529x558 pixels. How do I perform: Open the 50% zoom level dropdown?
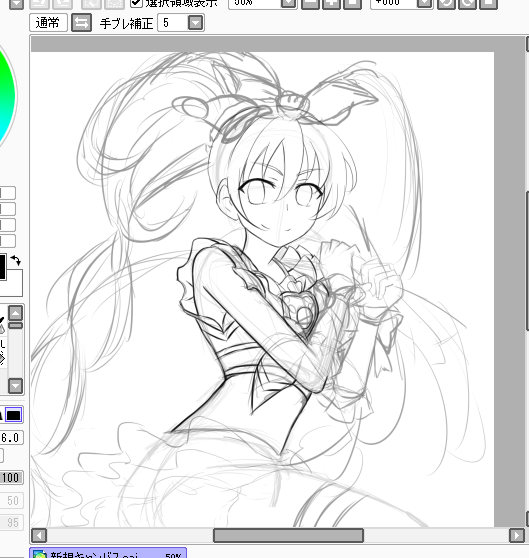[289, 3]
